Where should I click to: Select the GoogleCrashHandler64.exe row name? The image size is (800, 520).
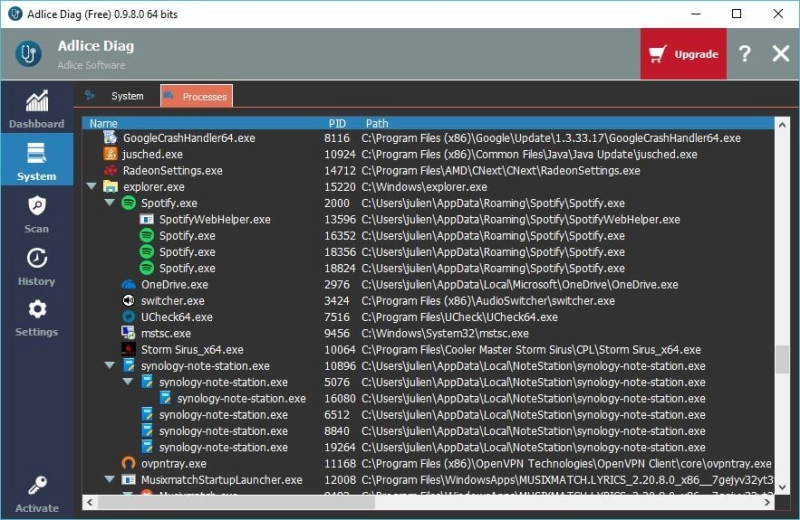(189, 138)
